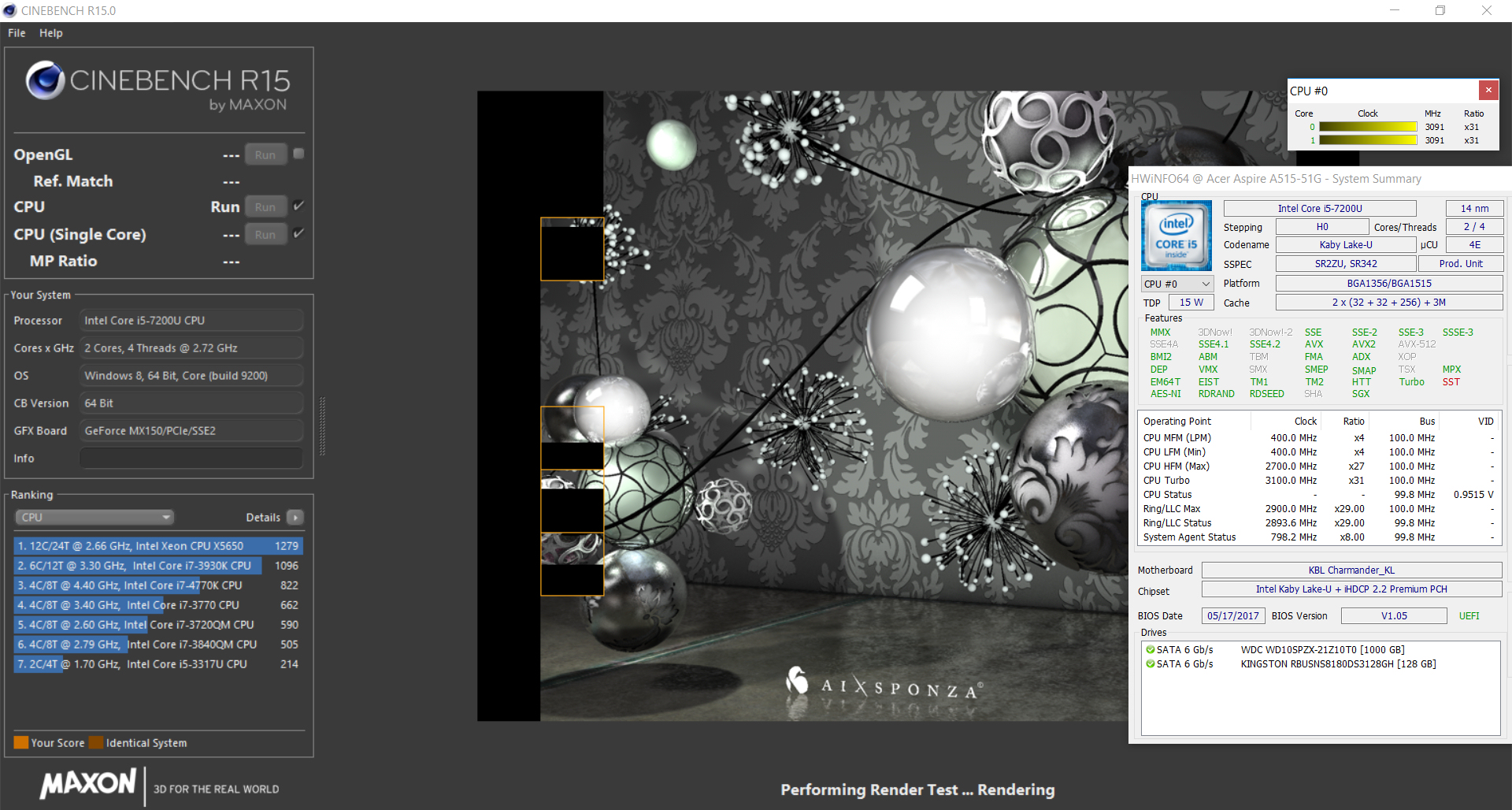Click the System Agent Status row
This screenshot has width=1512, height=810.
pos(1319,537)
